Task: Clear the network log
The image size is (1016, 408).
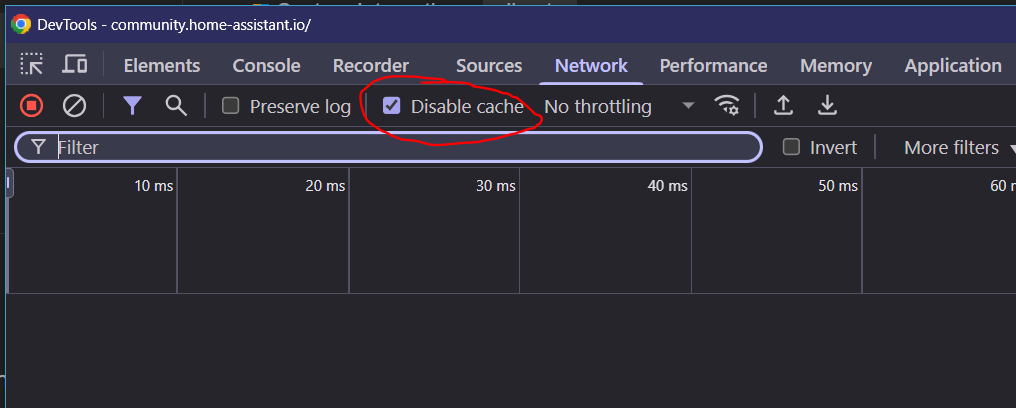Action: pyautogui.click(x=74, y=106)
